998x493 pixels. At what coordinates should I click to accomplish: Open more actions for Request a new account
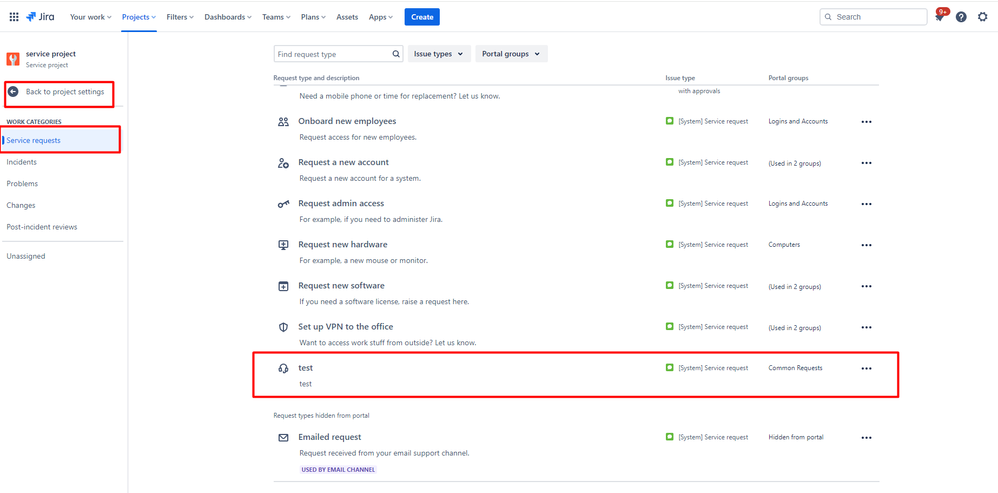pos(866,163)
